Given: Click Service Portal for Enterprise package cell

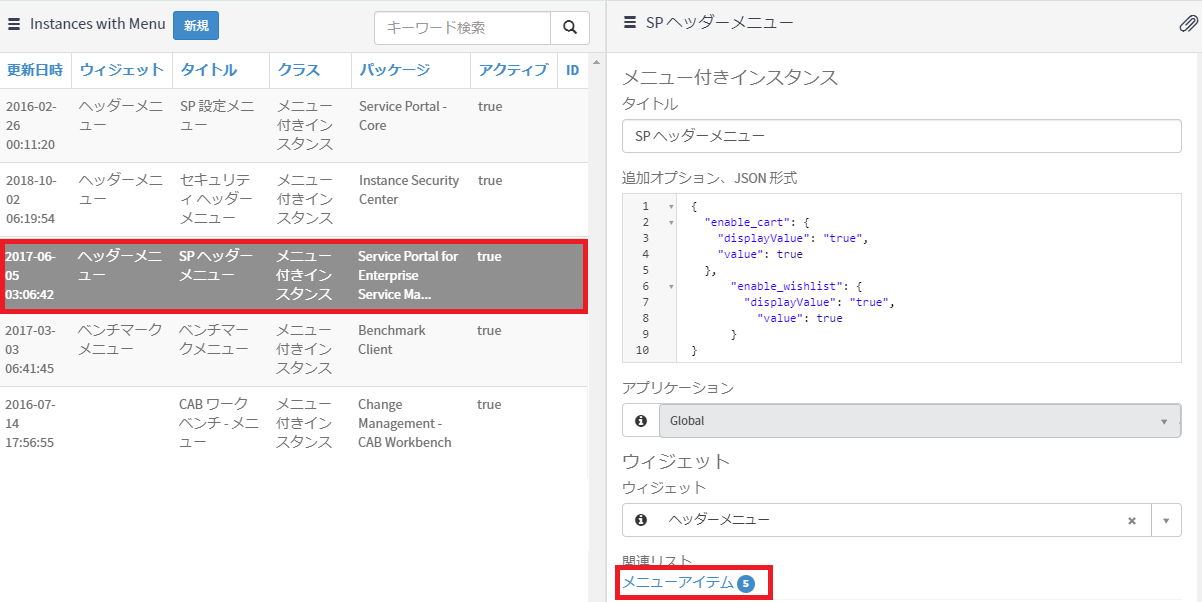Looking at the screenshot, I should tap(408, 276).
